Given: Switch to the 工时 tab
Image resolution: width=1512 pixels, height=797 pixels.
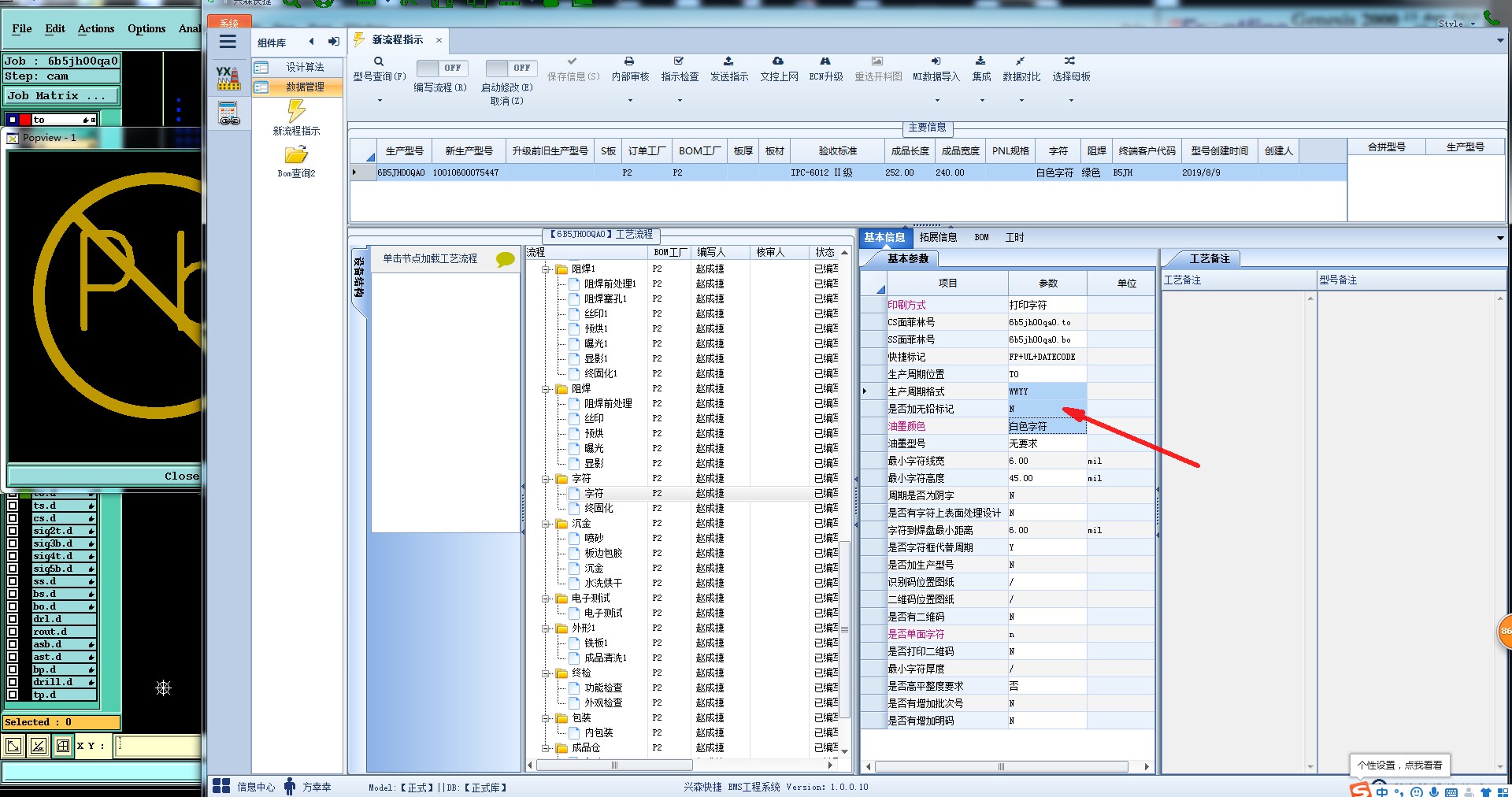Looking at the screenshot, I should pos(1014,237).
